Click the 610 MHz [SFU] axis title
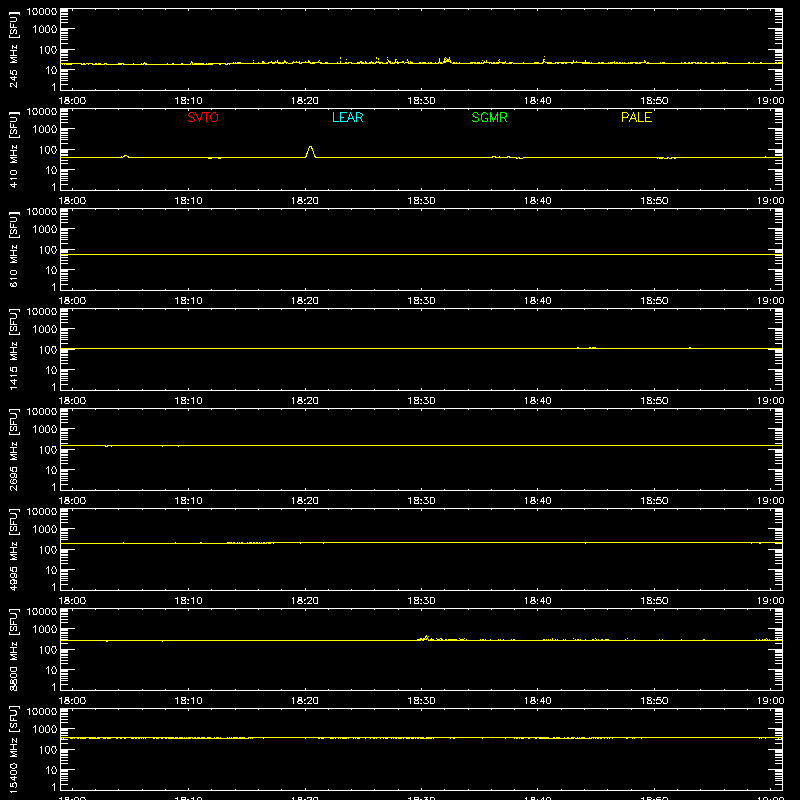This screenshot has width=800, height=800. [x=14, y=249]
